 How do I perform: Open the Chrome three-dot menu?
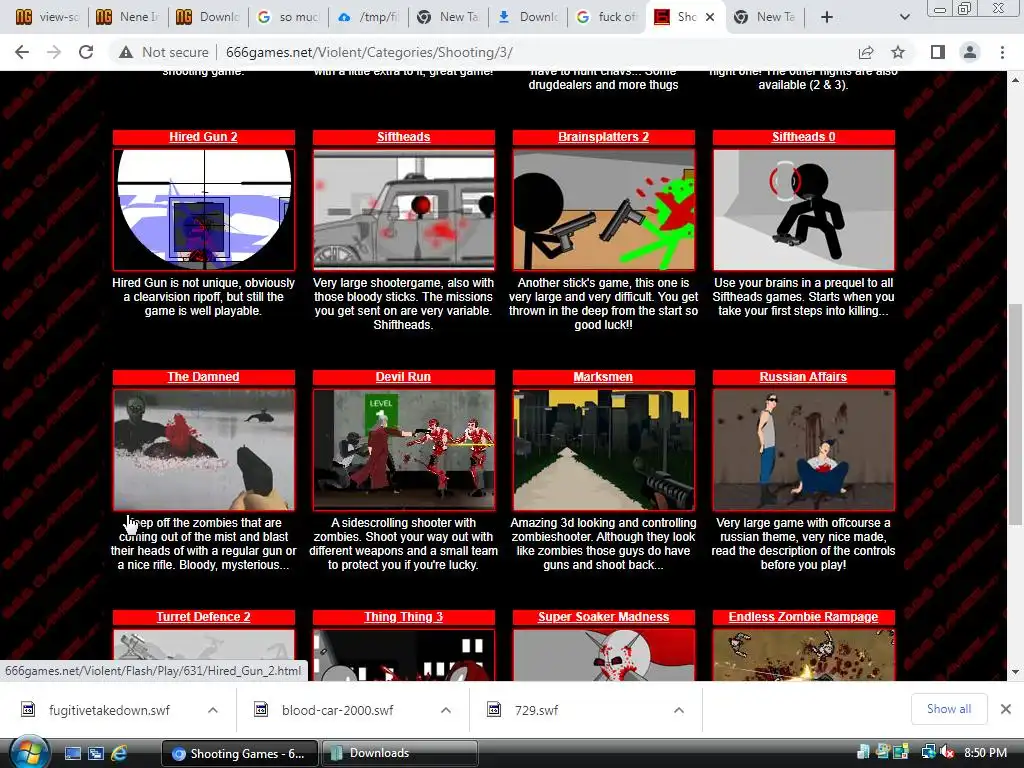[1002, 52]
